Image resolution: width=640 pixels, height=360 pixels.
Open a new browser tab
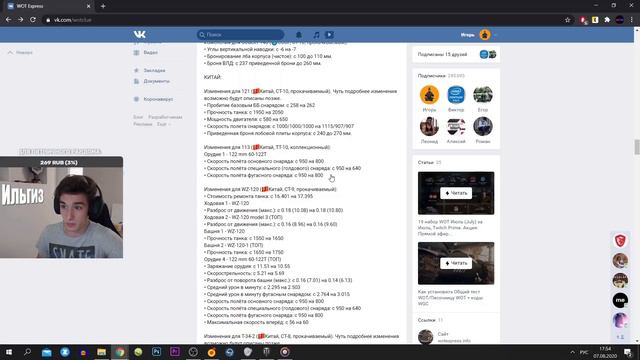click(103, 6)
